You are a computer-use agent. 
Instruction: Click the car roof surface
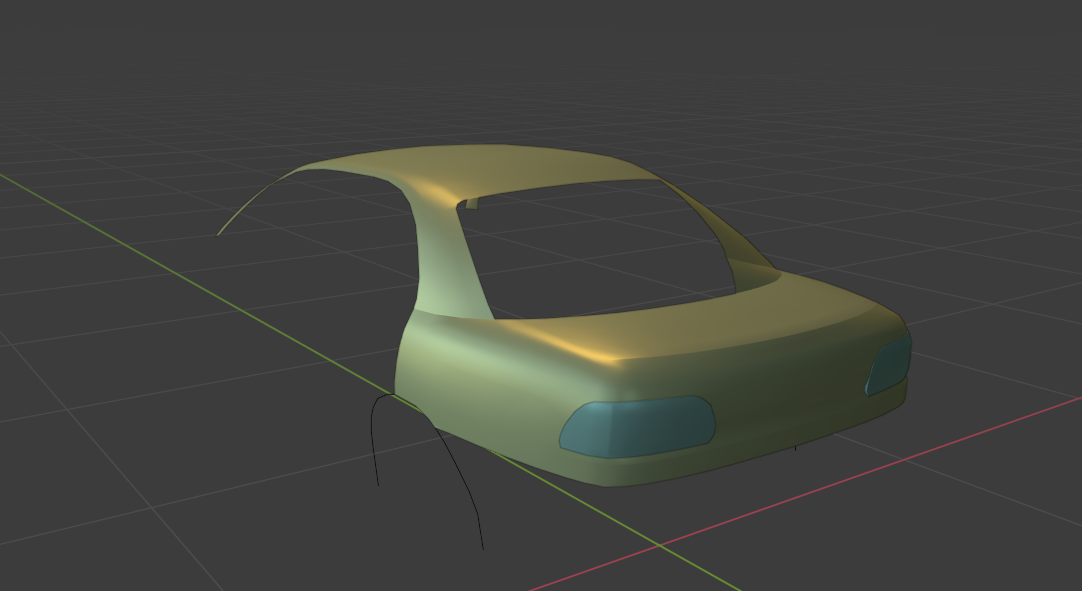[483, 169]
